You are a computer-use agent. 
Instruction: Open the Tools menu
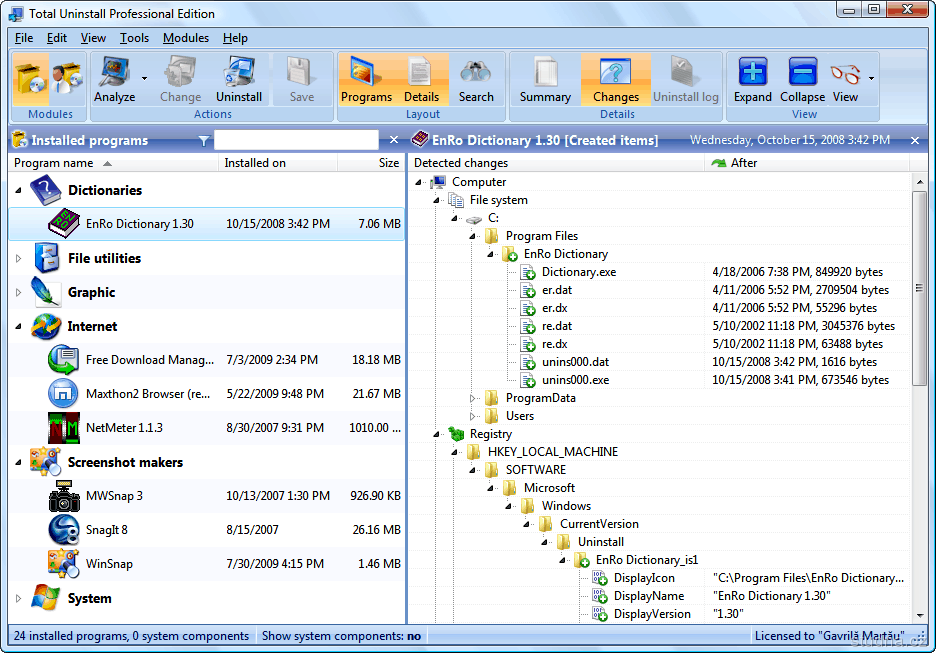pyautogui.click(x=134, y=38)
